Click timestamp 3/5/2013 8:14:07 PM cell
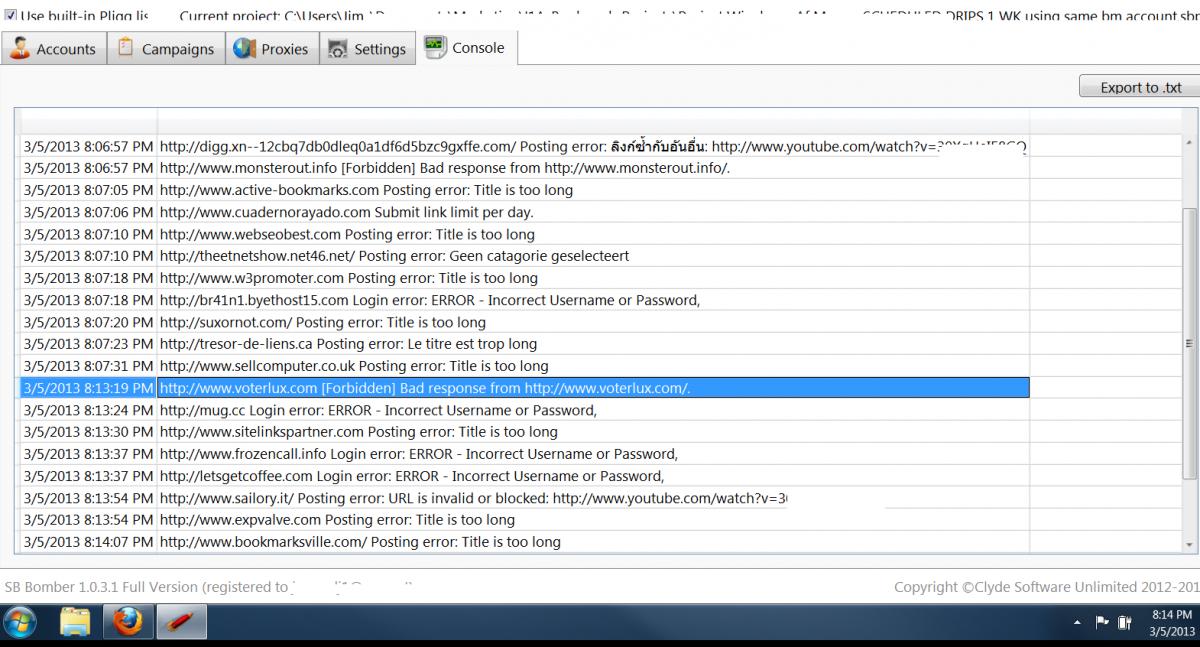This screenshot has width=1200, height=647. point(88,542)
